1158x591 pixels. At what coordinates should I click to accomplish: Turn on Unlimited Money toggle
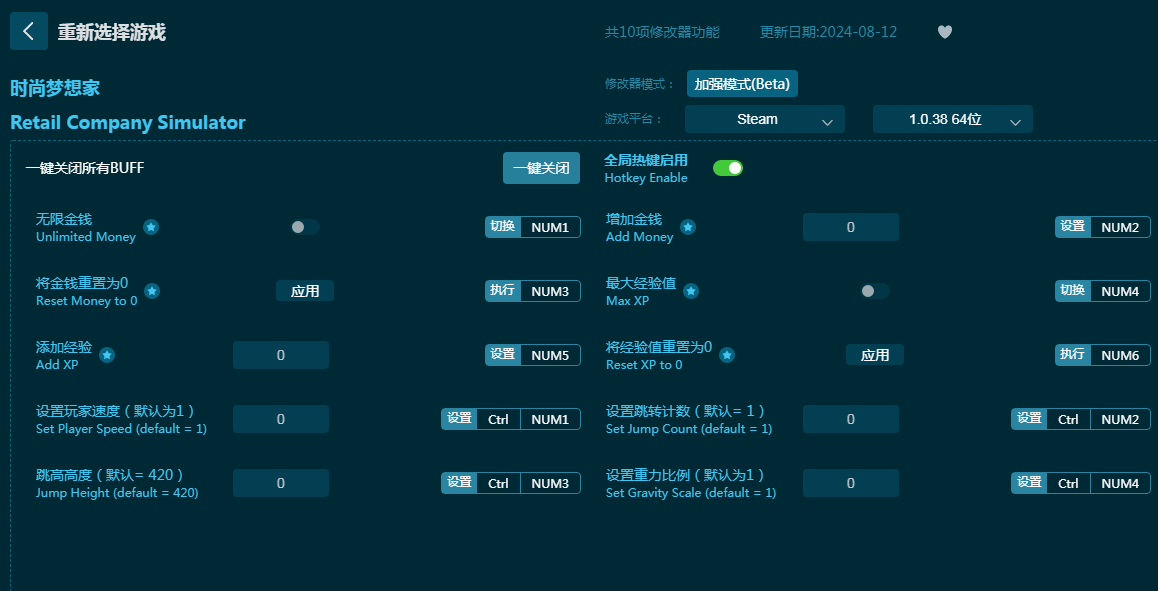click(305, 227)
